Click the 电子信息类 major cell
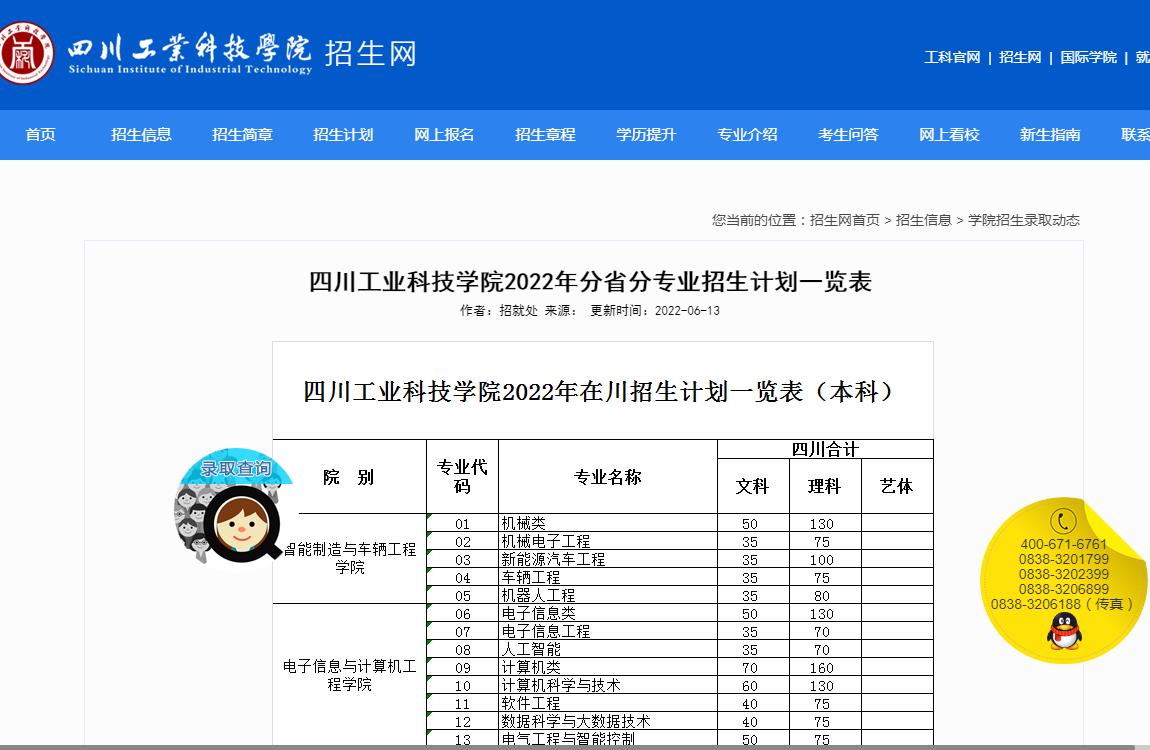The height and width of the screenshot is (750, 1150). (x=607, y=613)
